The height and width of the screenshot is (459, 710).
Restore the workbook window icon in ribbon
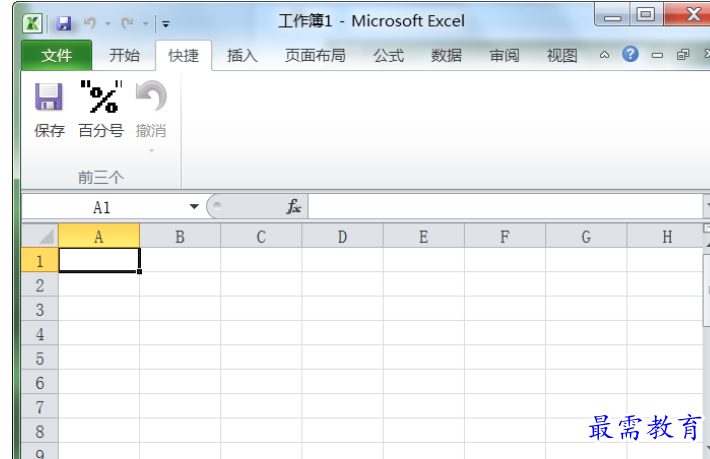tap(683, 55)
